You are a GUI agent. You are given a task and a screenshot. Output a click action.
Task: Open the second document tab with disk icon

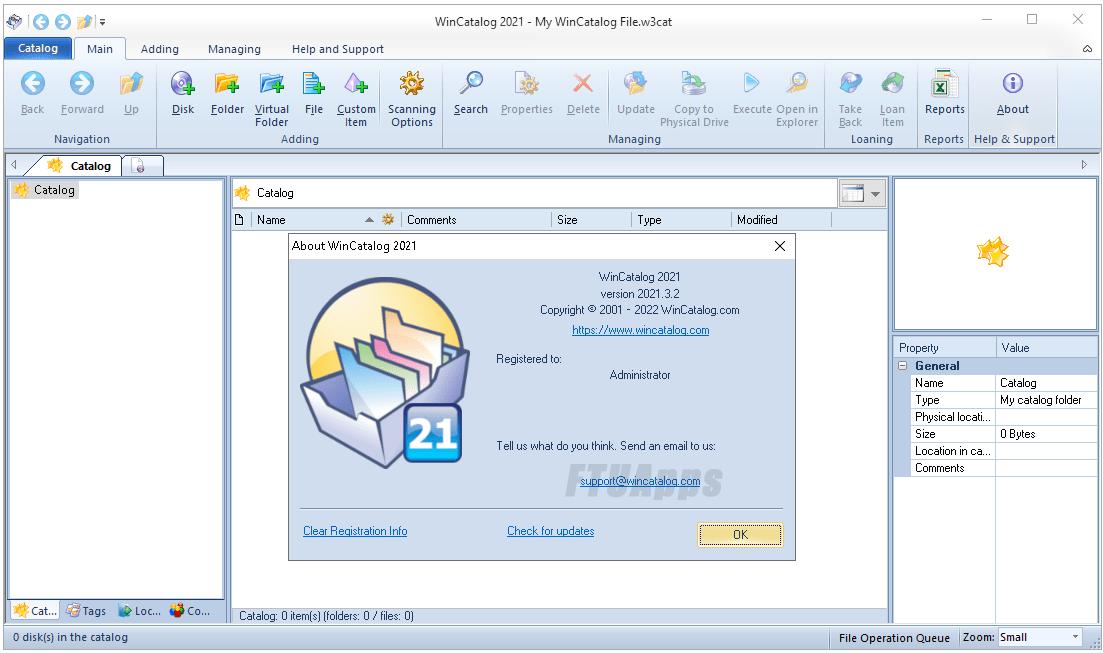(142, 166)
